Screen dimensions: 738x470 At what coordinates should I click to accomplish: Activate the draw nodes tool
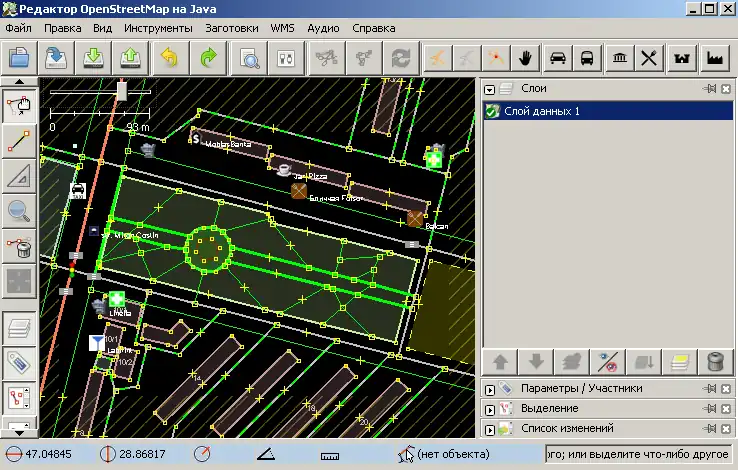pos(18,141)
